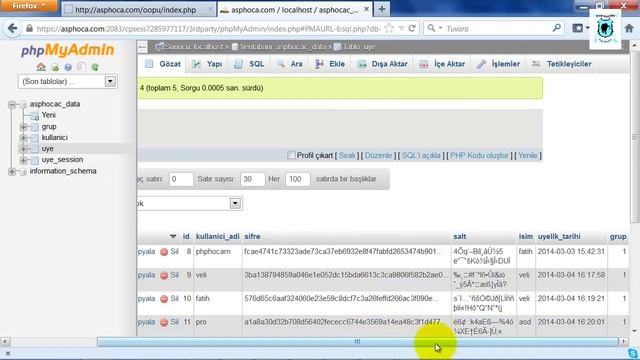
Task: Click the column options triangle before id
Action: coord(173,236)
